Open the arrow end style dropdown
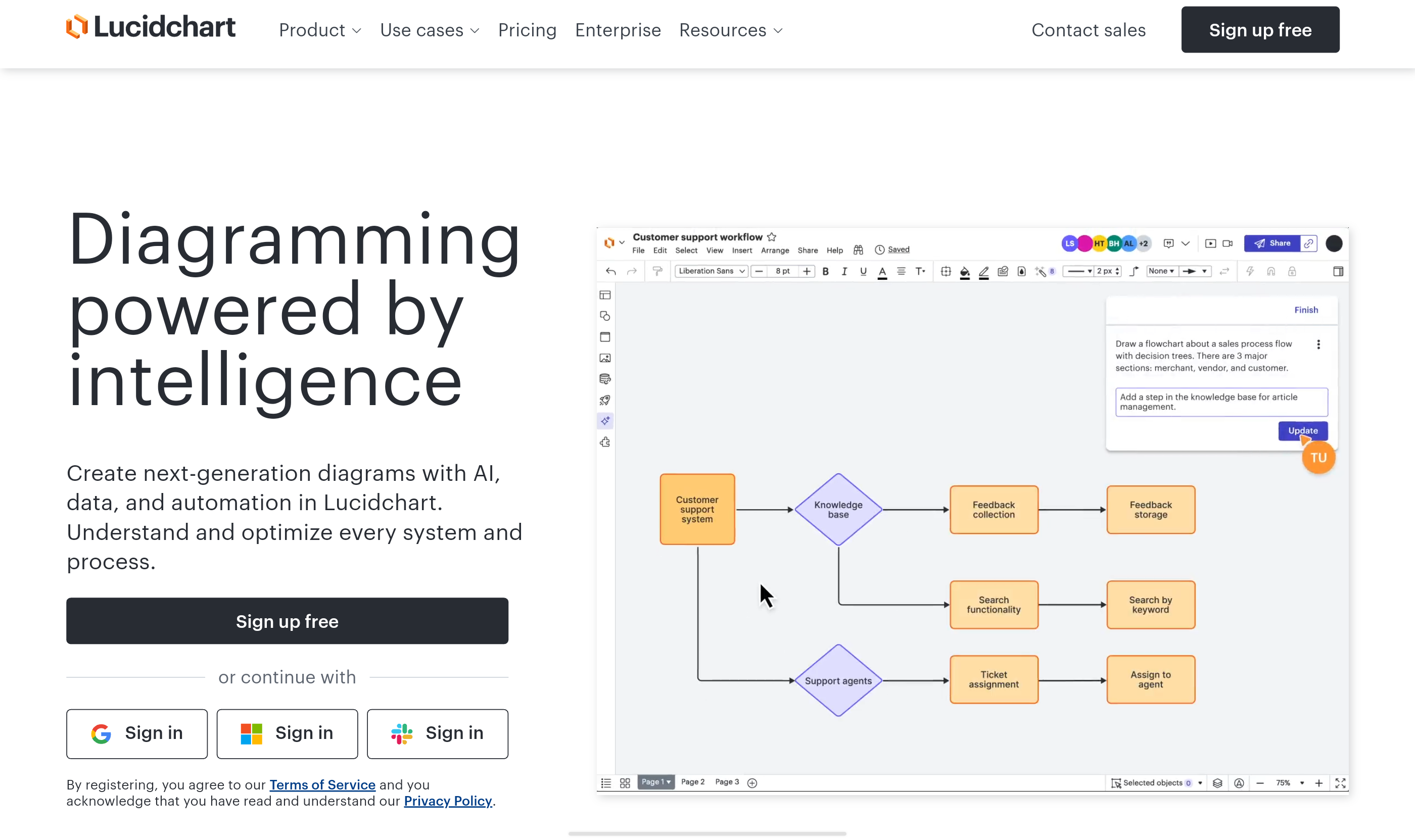The image size is (1415, 840). pyautogui.click(x=1195, y=272)
